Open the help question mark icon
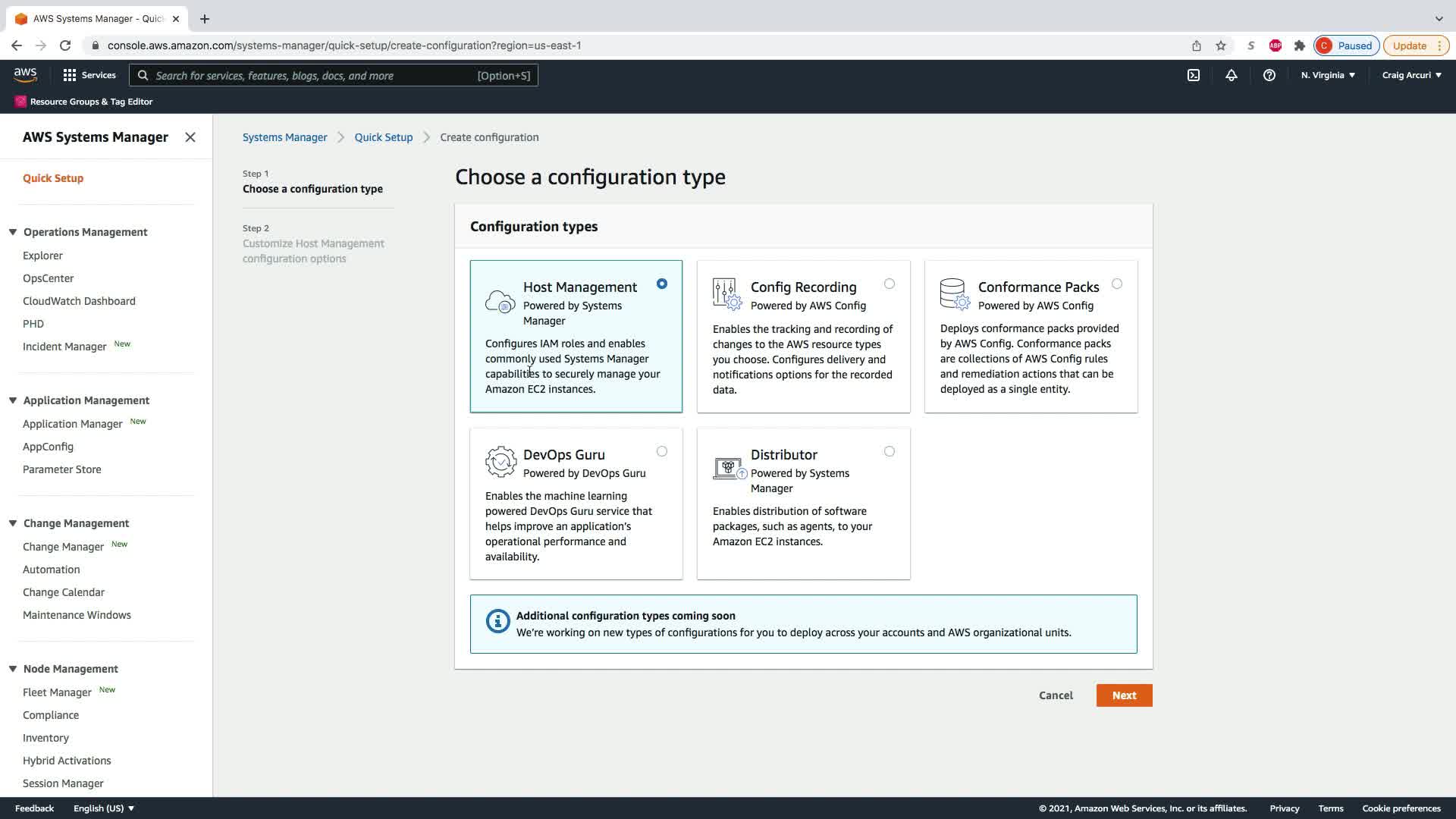This screenshot has height=819, width=1456. pyautogui.click(x=1269, y=75)
